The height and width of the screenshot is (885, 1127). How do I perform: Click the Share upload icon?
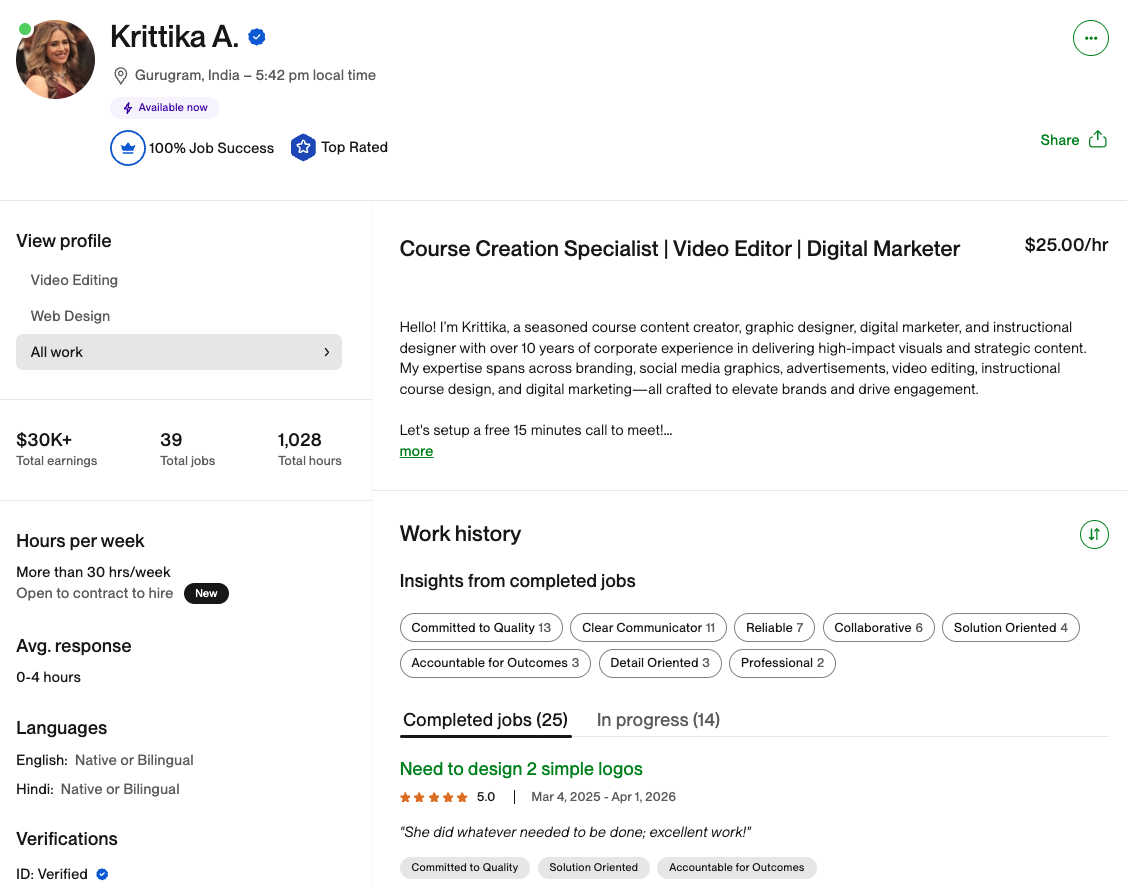point(1097,139)
